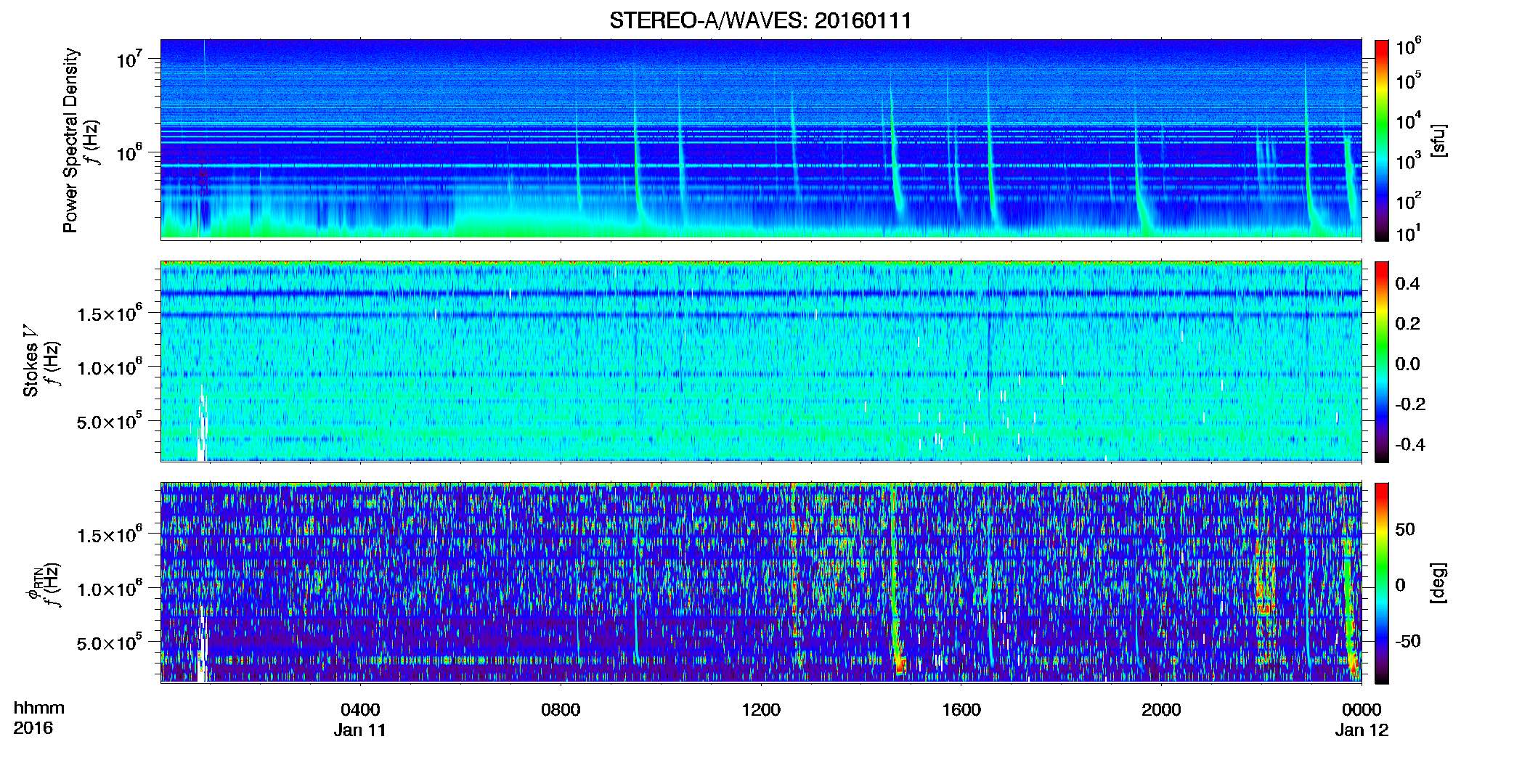
Task: Click the 0.0 Stokes colorbar tick label
Action: (x=1407, y=364)
